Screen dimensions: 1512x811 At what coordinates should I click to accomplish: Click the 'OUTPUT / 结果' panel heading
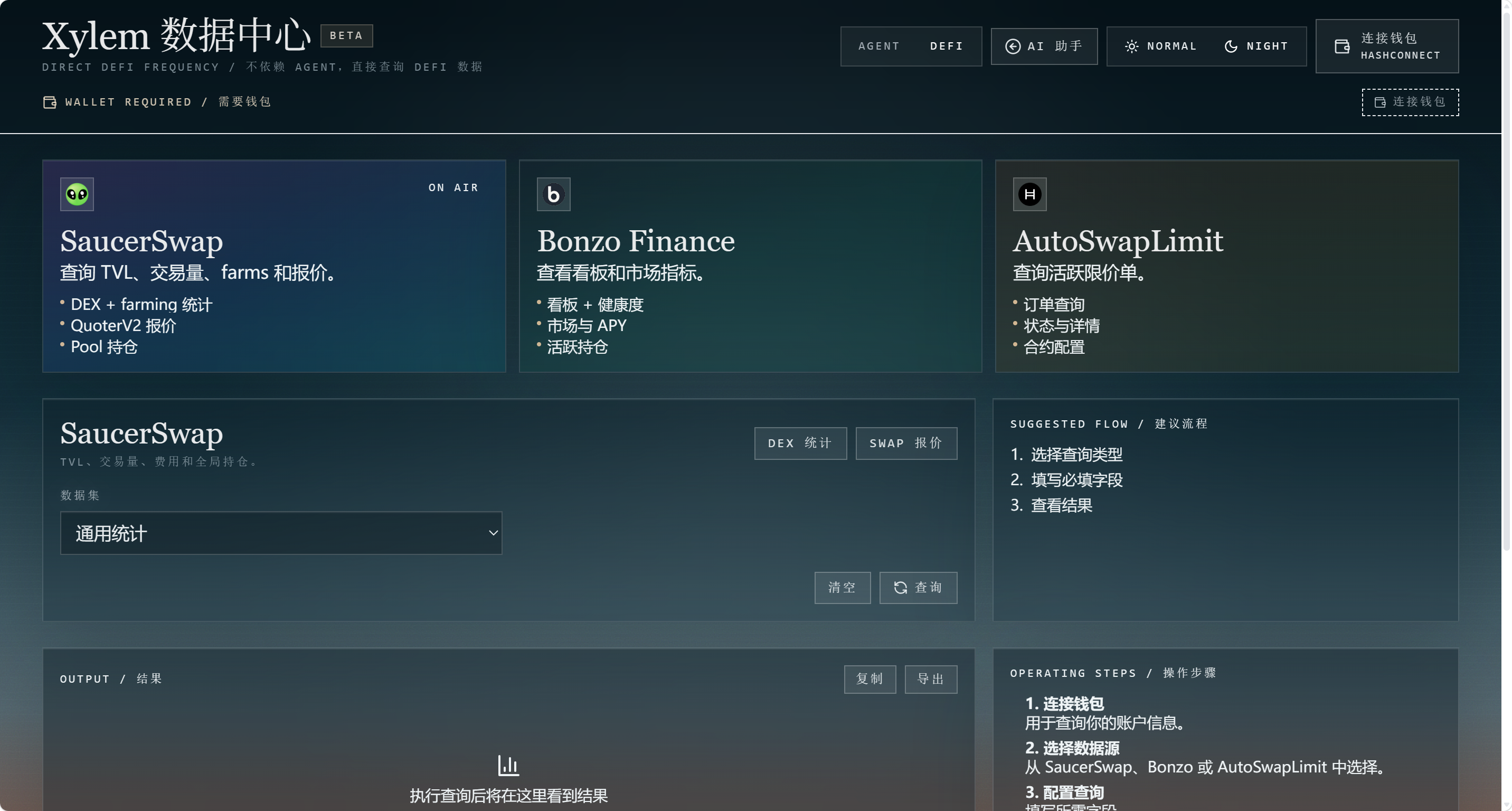click(x=111, y=679)
